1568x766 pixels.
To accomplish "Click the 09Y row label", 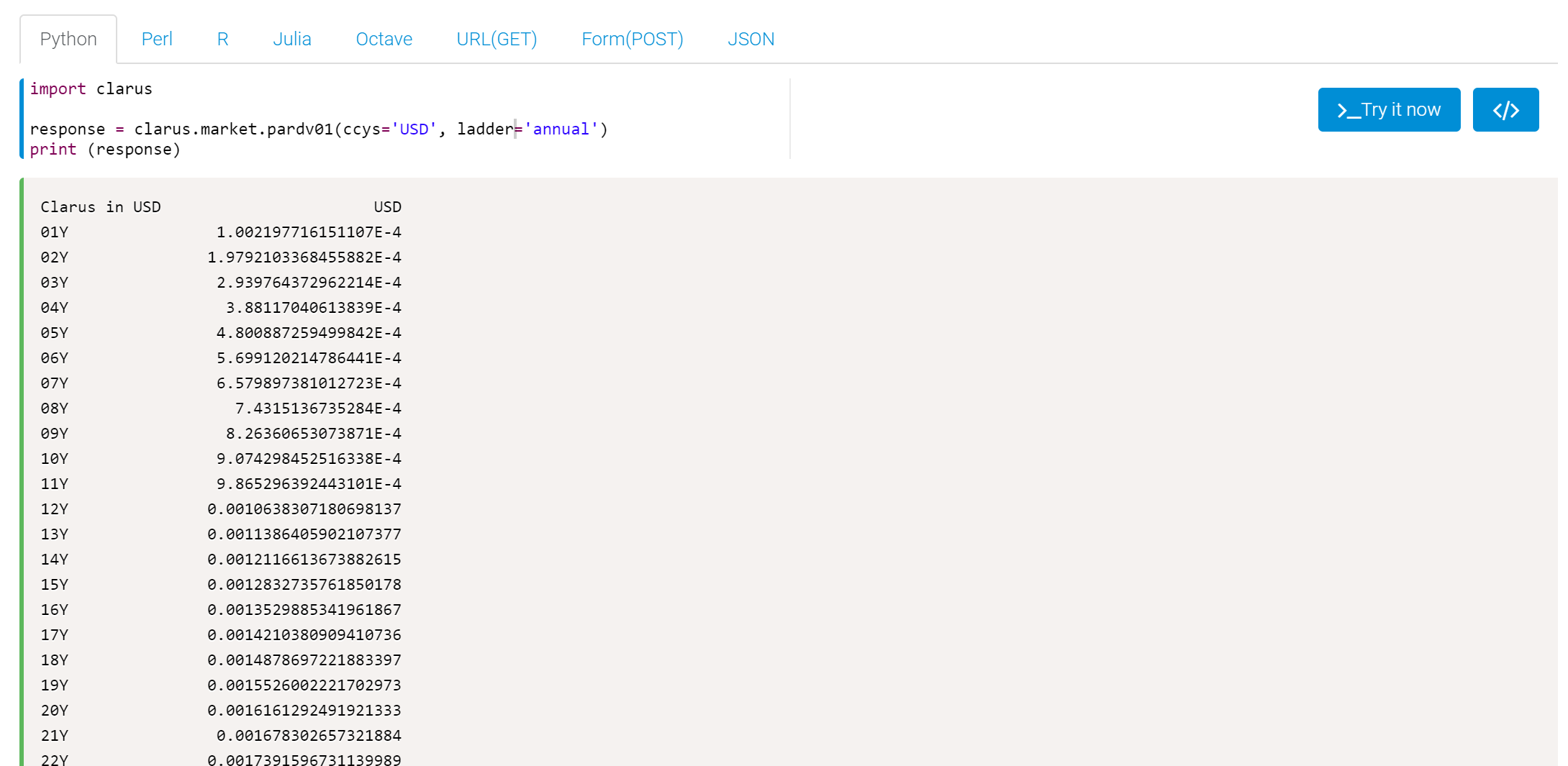I will (x=55, y=434).
